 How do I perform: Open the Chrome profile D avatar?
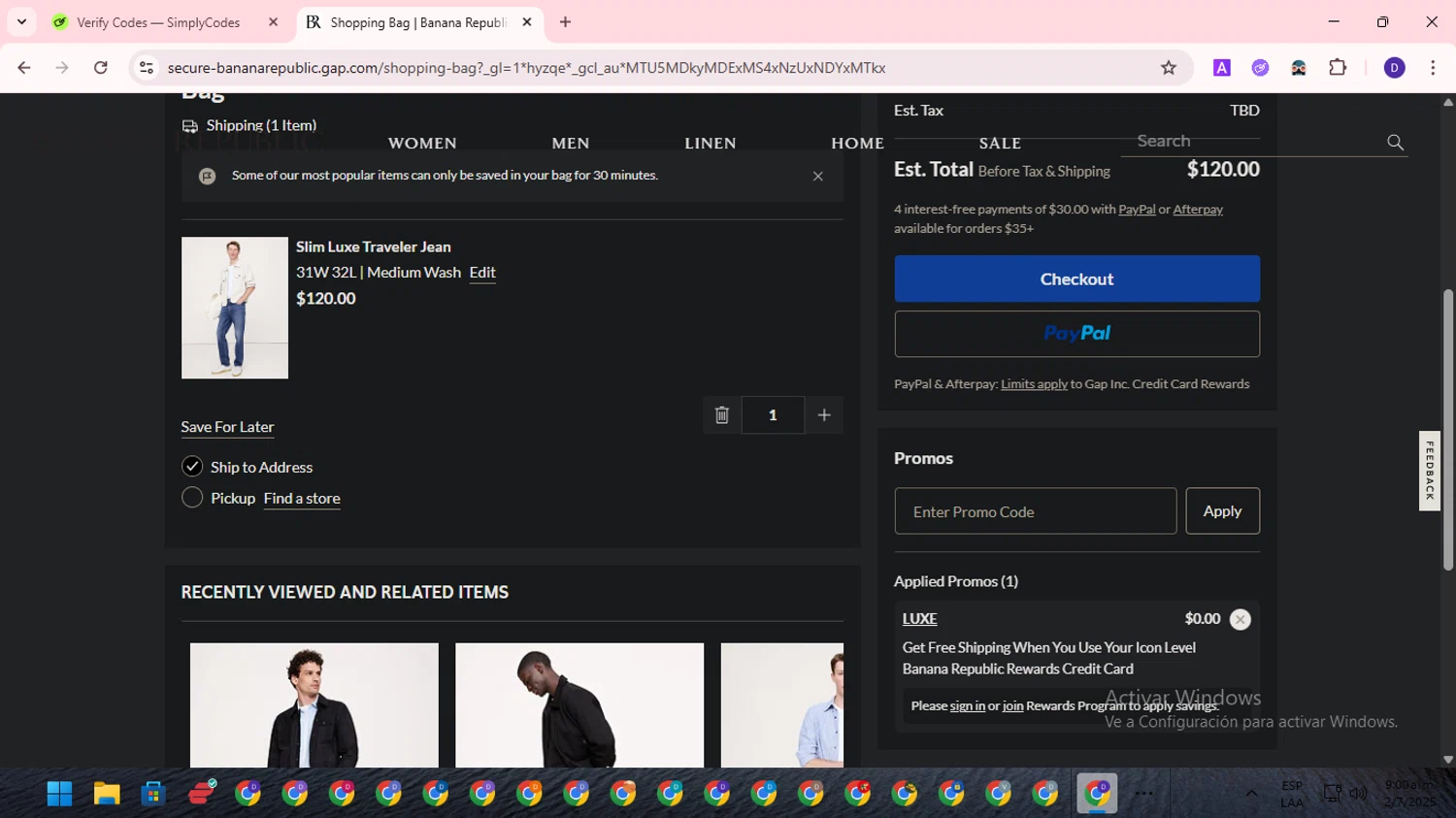1394,67
